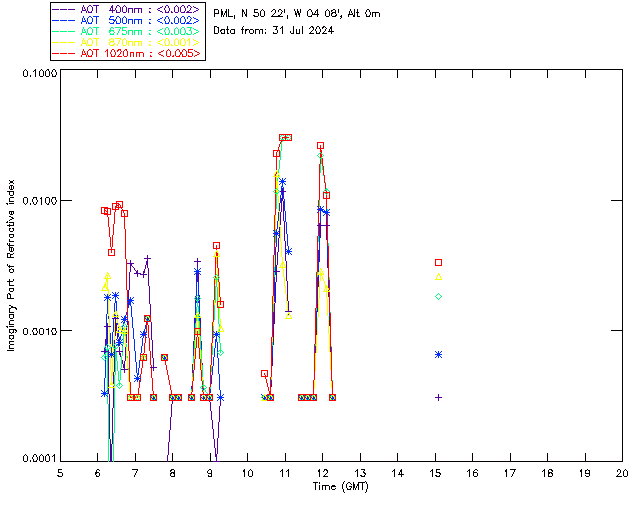Click the 20 x-axis tick label
The height and width of the screenshot is (512, 640).
tap(622, 473)
